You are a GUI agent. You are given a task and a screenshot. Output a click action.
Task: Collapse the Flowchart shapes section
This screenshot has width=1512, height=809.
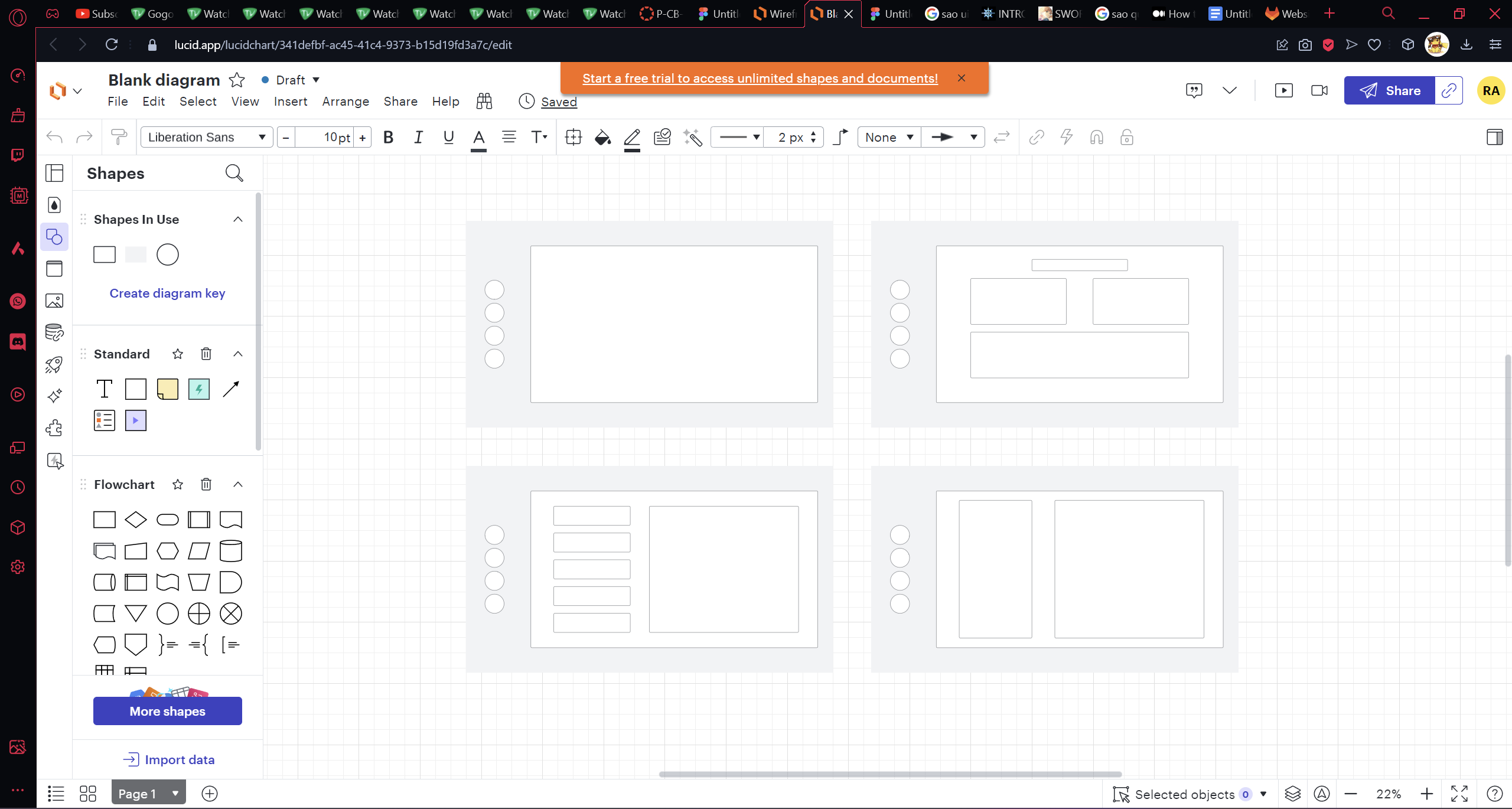(x=237, y=484)
